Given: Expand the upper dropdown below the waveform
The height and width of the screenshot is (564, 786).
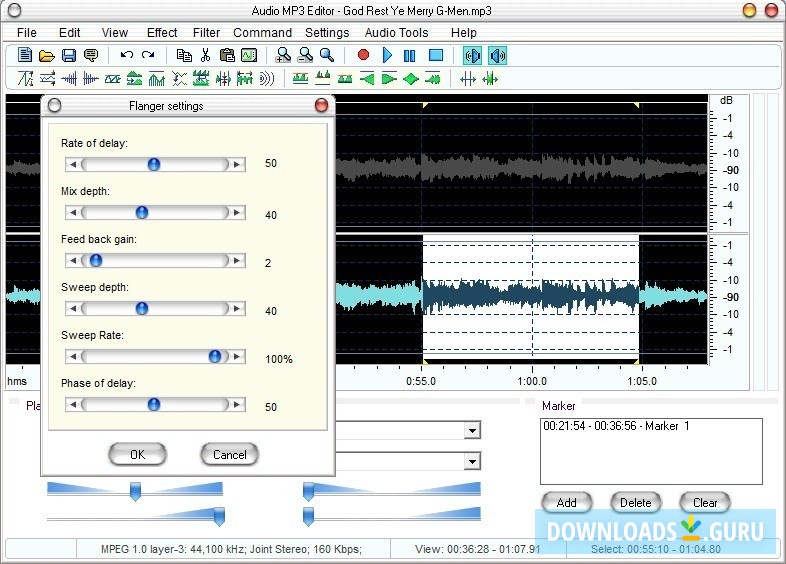Looking at the screenshot, I should [472, 431].
